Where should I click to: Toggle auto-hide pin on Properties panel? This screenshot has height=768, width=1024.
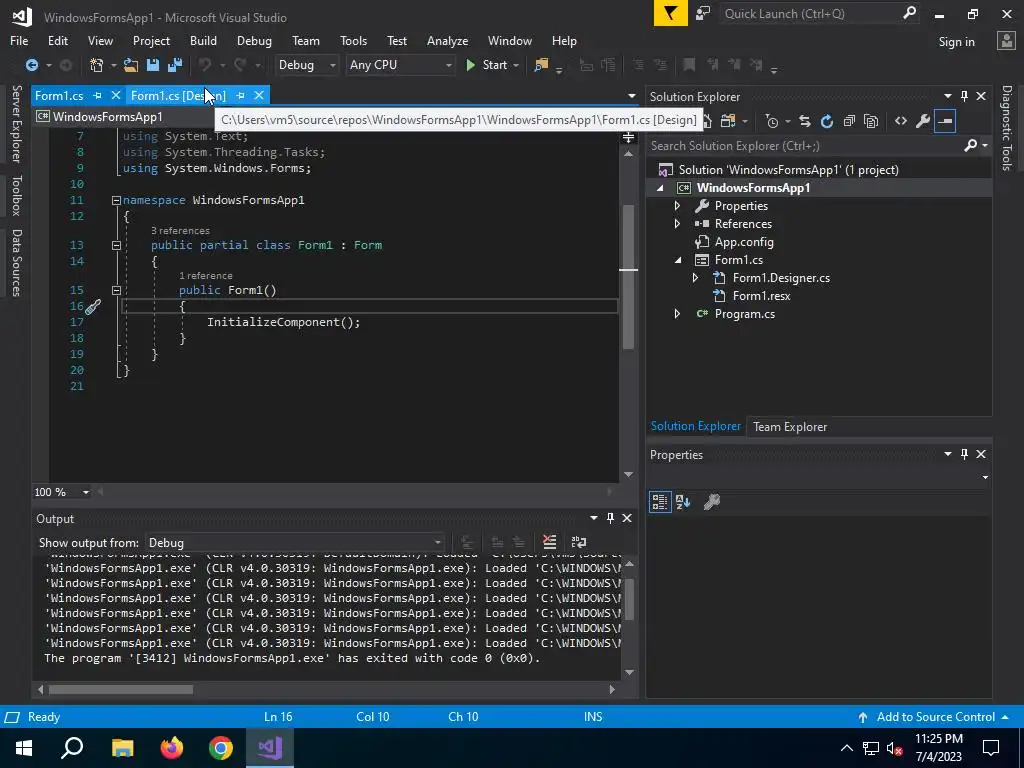coord(964,454)
